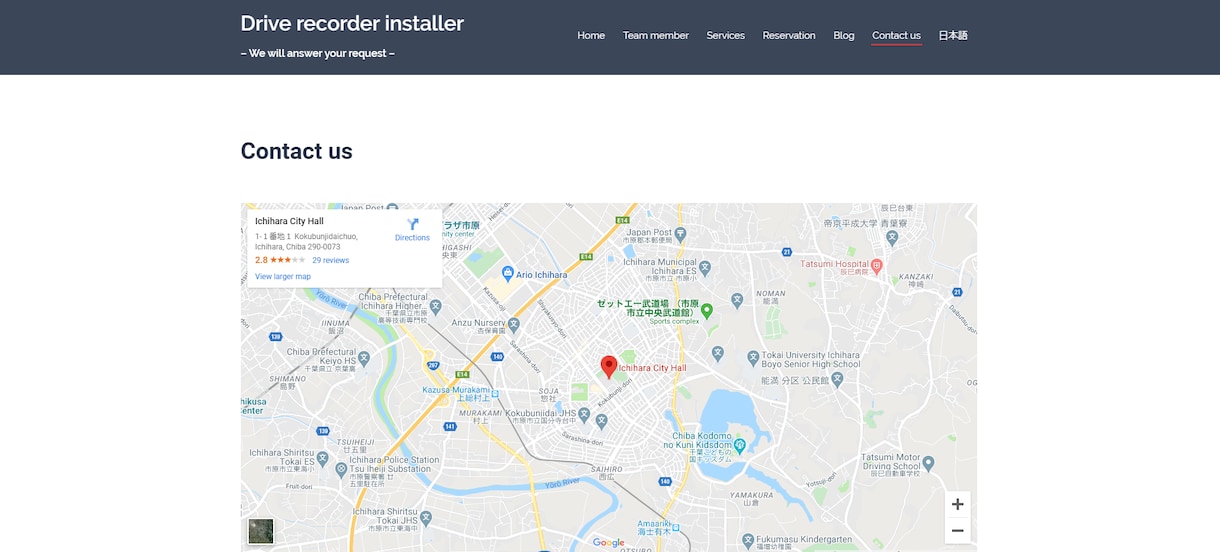Click the Japan Post icon near E14
This screenshot has width=1220, height=552.
click(x=681, y=235)
